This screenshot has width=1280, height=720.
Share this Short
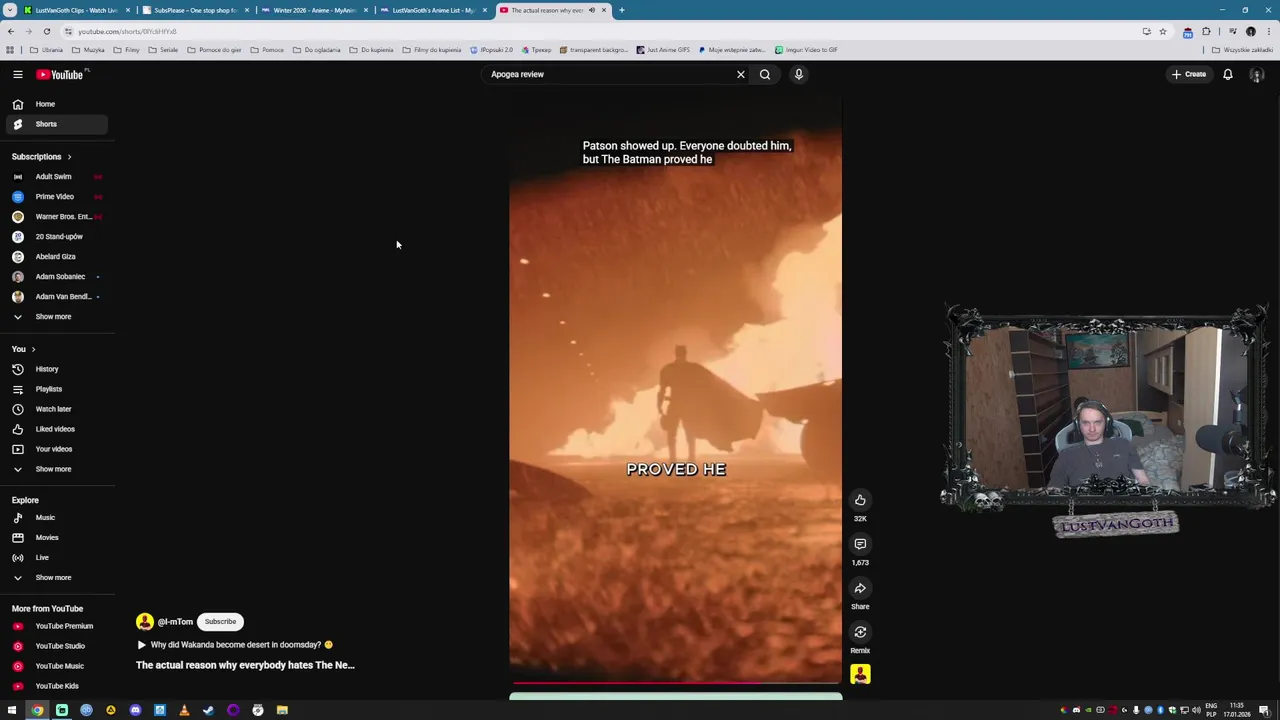860,588
